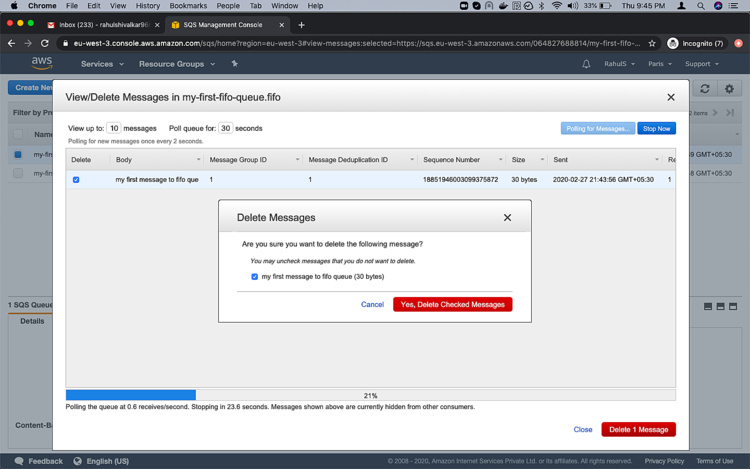Click Yes, Delete Checked Messages button
Screen dimensions: 750x469
(x=452, y=304)
